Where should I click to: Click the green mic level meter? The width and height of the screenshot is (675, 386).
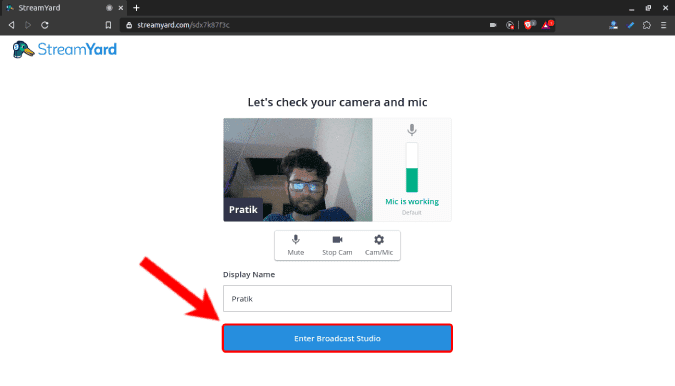412,167
